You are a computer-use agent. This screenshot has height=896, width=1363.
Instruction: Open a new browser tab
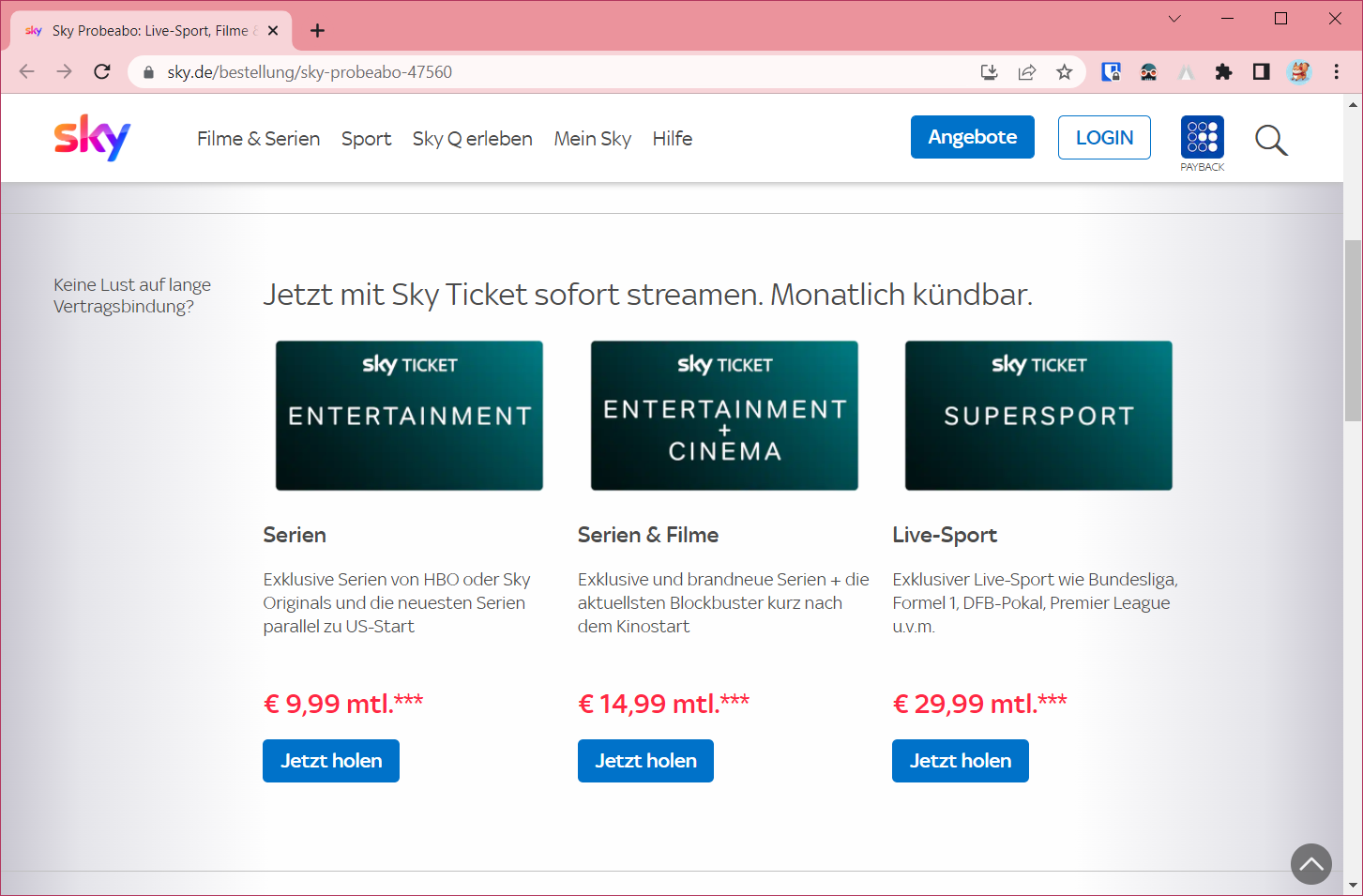tap(318, 31)
